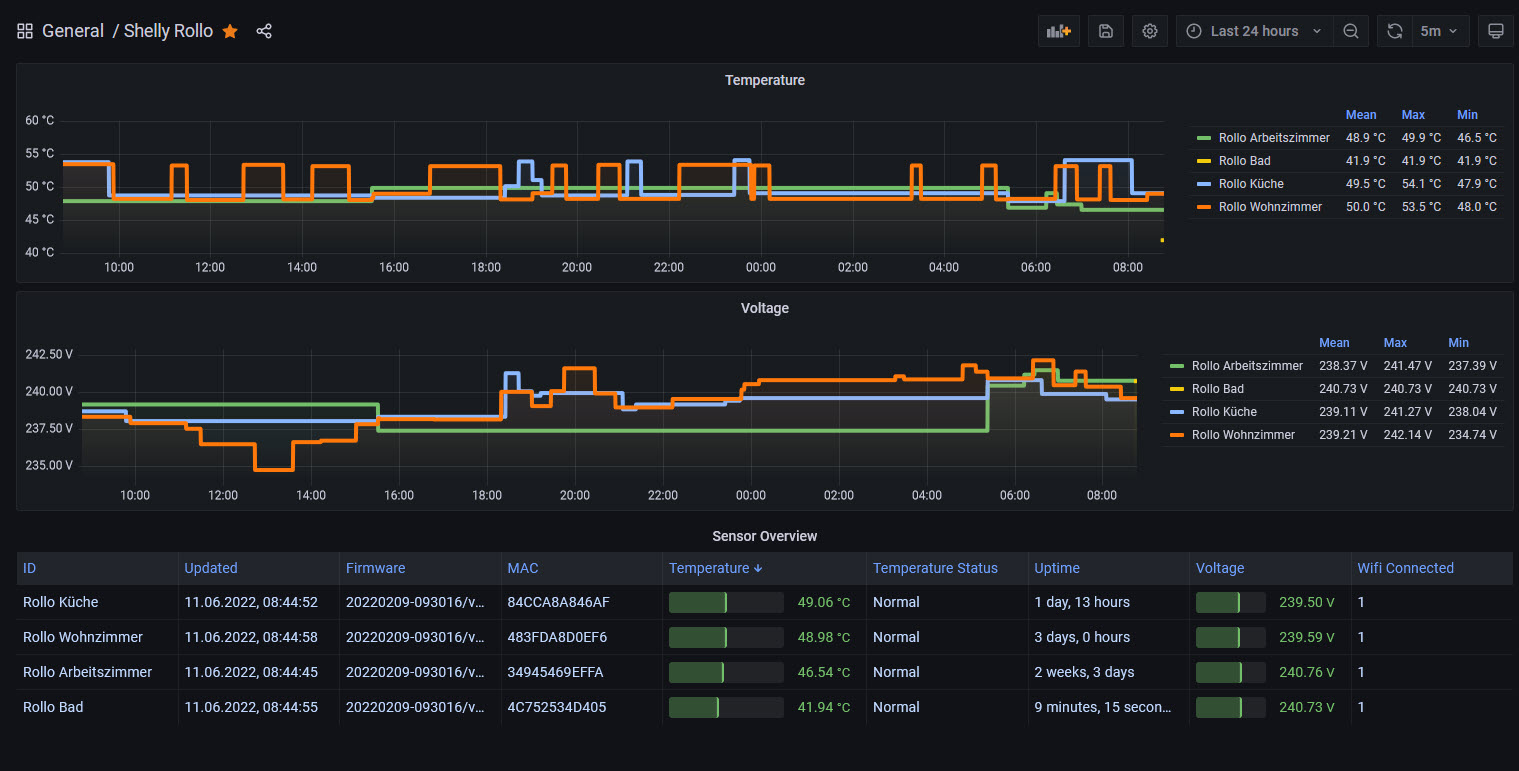Click uptime value 2 weeks, 3 days
The image size is (1519, 771).
point(1084,672)
